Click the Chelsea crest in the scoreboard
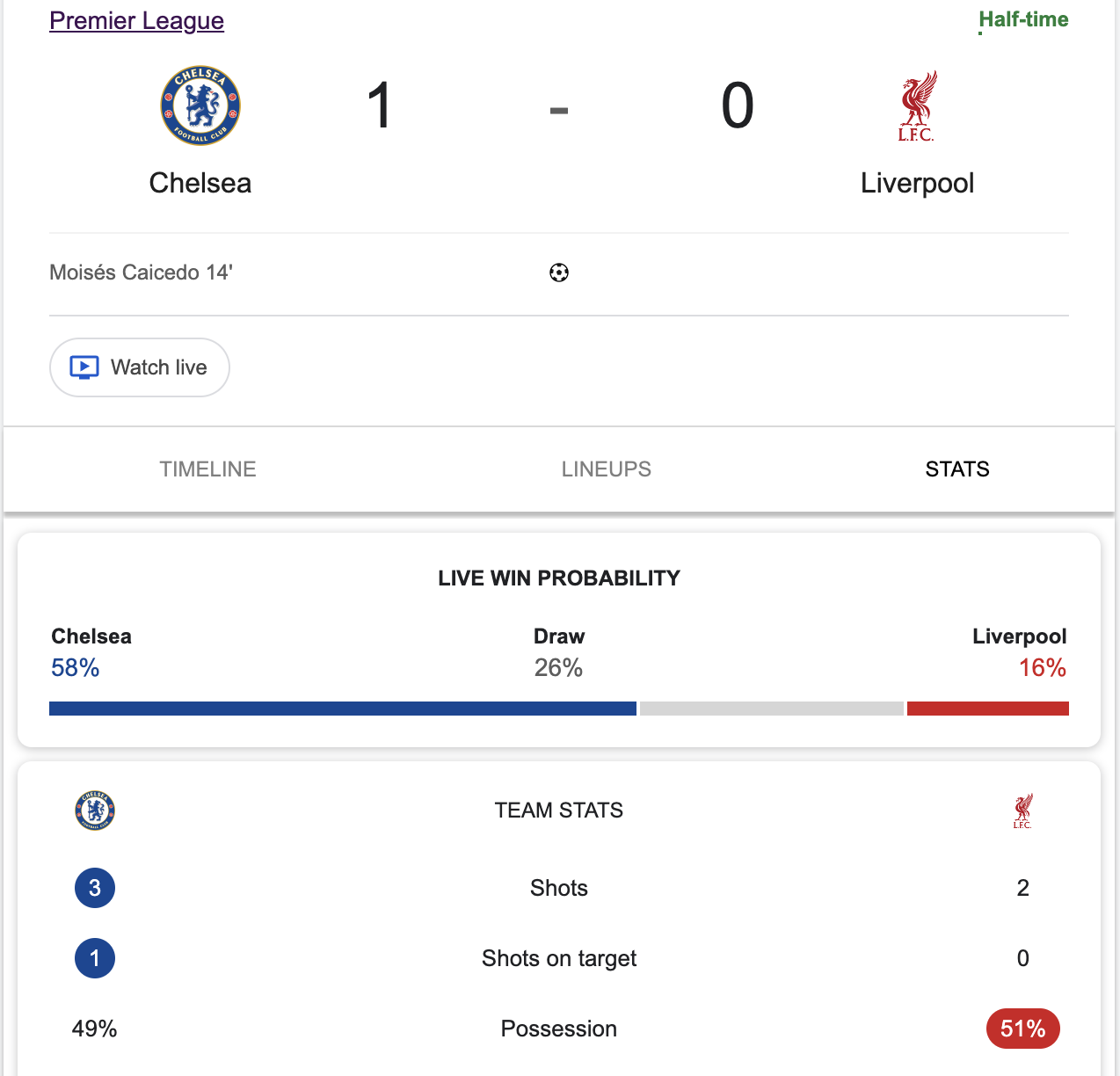The width and height of the screenshot is (1120, 1076). click(x=200, y=105)
